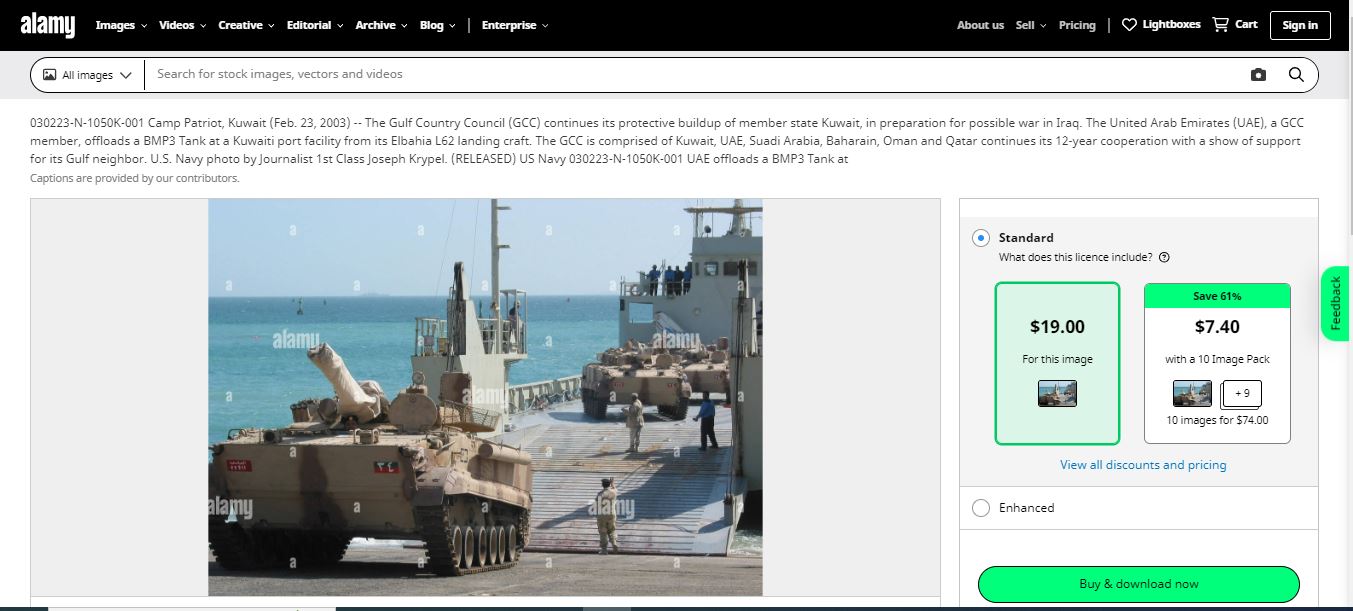Click the search by image camera icon
The width and height of the screenshot is (1353, 611).
coord(1258,75)
